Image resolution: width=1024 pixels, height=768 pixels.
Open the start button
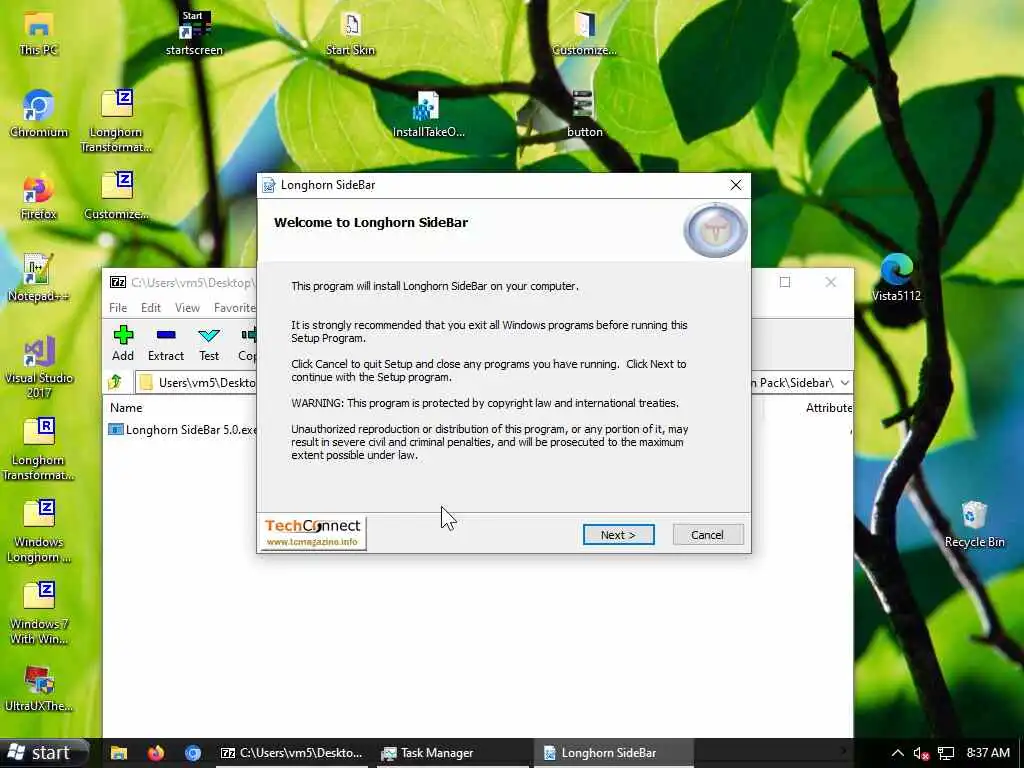click(x=44, y=753)
